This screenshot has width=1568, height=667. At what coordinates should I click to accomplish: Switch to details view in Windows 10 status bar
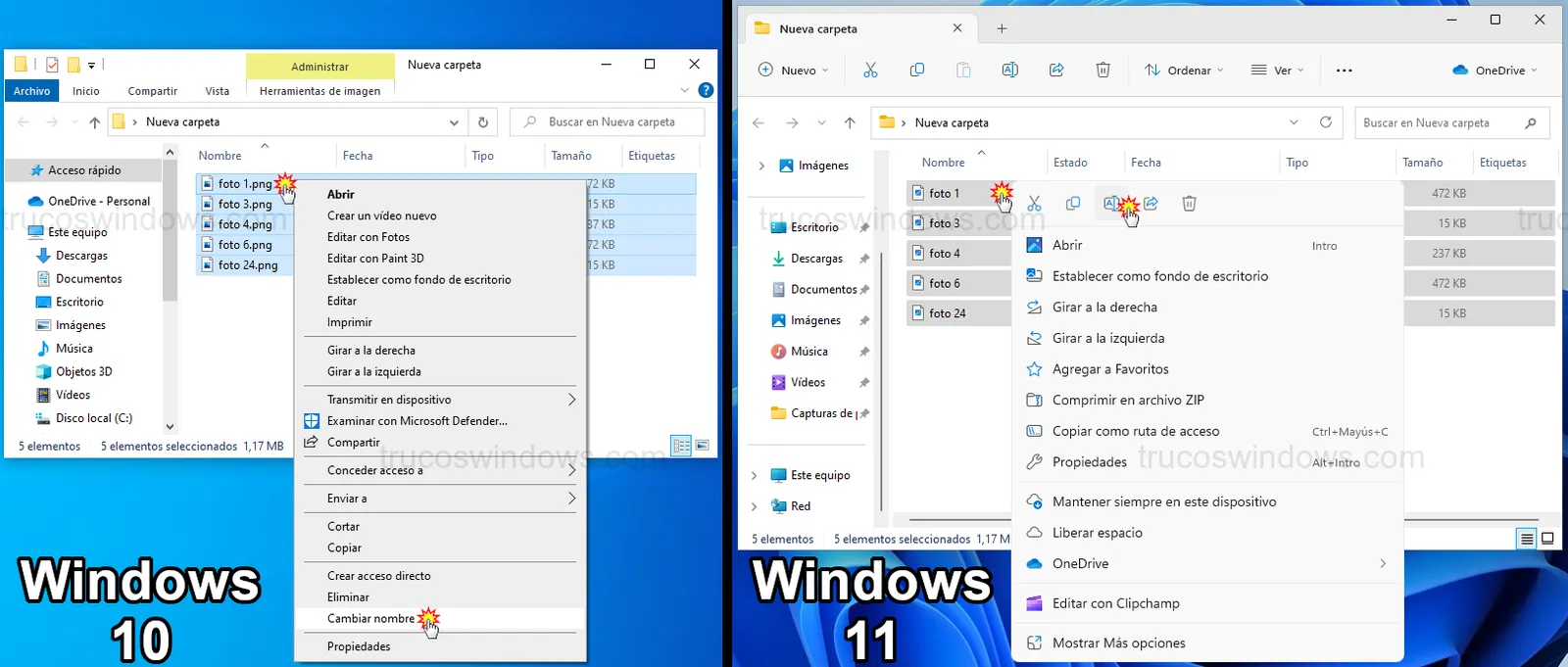[x=681, y=446]
